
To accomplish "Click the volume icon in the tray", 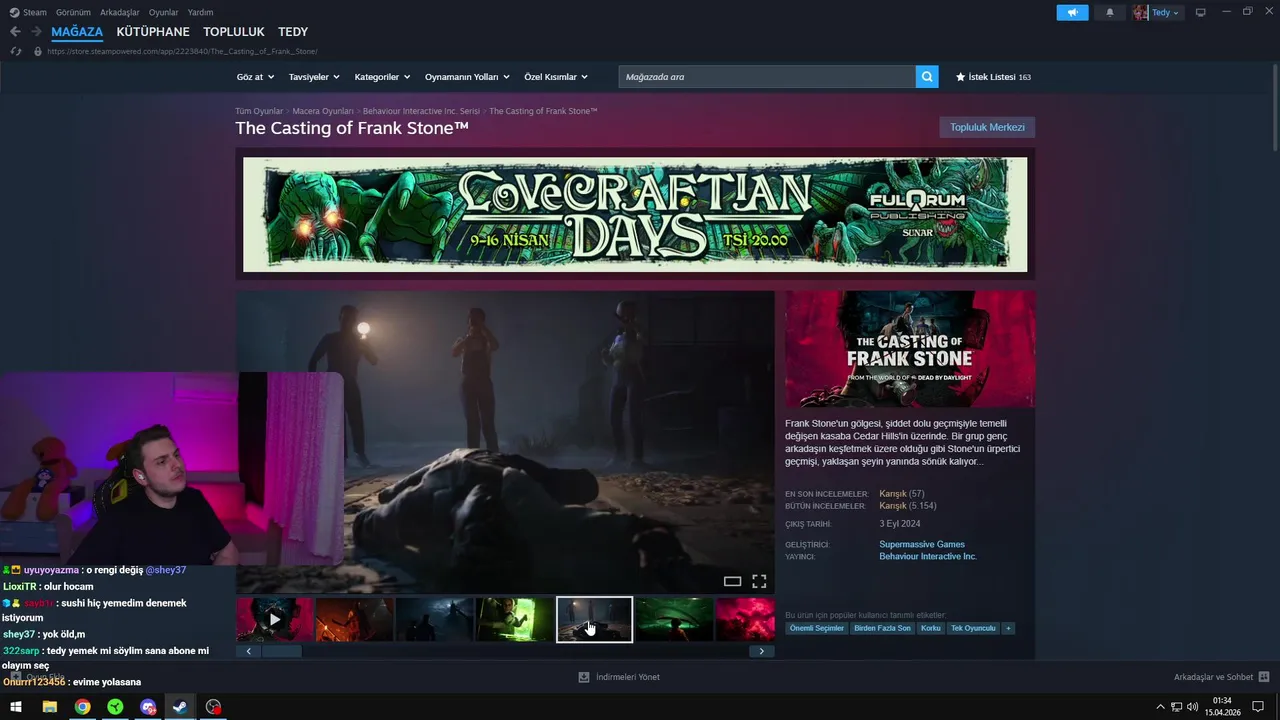I will pos(1192,707).
